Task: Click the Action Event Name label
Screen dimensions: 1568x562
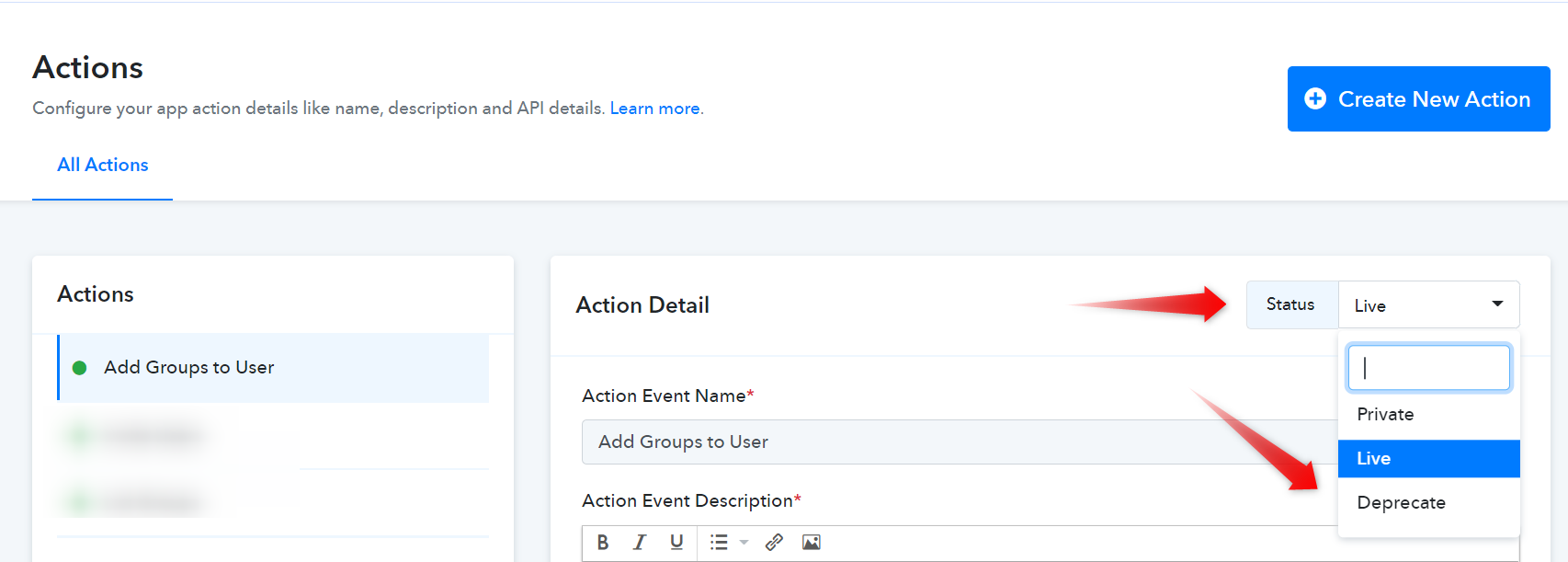Action: pos(667,396)
